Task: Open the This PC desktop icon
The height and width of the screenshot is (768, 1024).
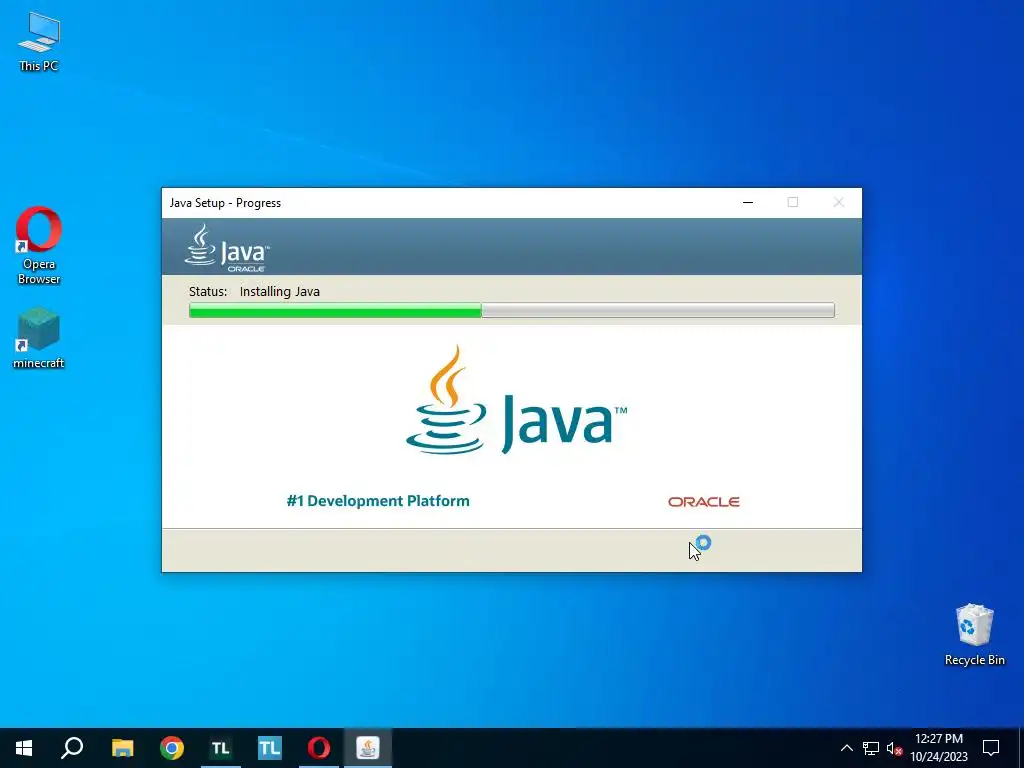Action: click(x=39, y=42)
